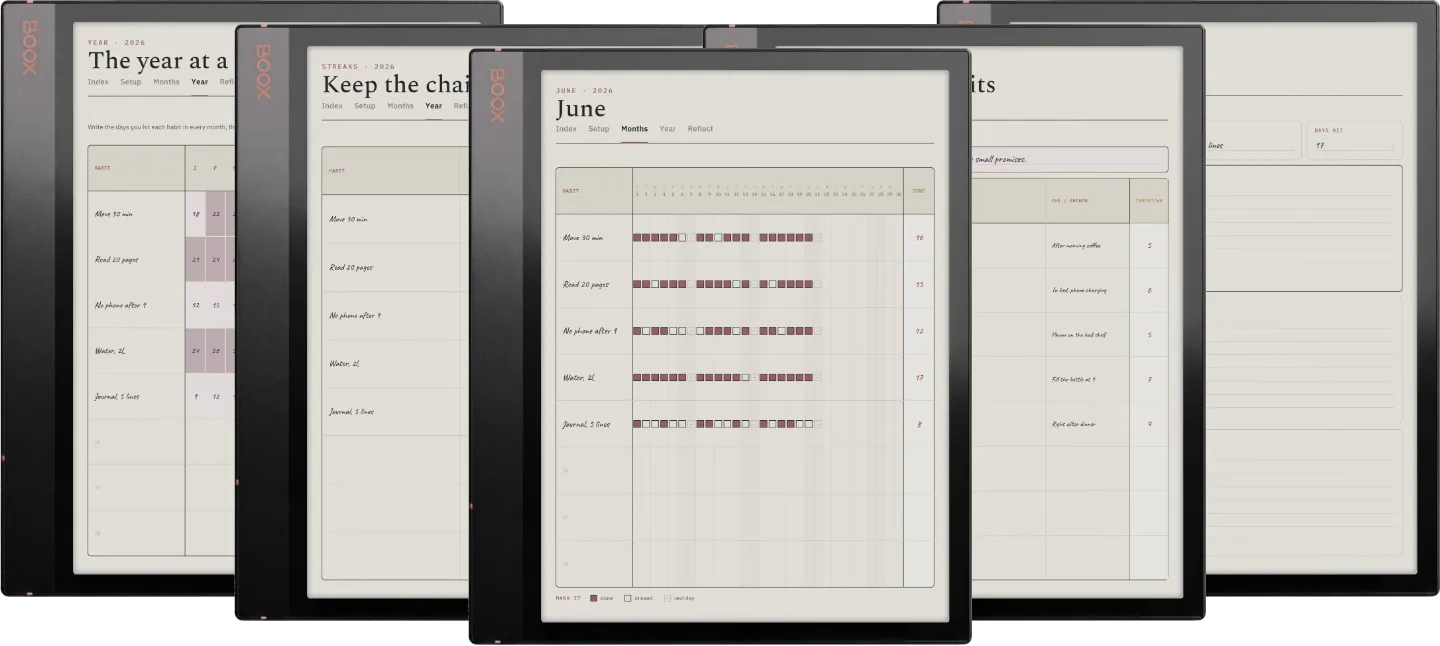
Task: Click the 'Right after dinner' cue cell
Action: 1087,424
